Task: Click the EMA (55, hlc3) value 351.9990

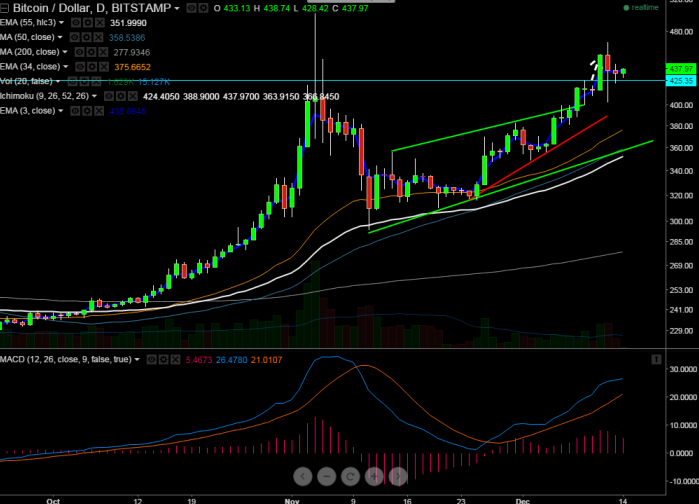Action: coord(128,23)
